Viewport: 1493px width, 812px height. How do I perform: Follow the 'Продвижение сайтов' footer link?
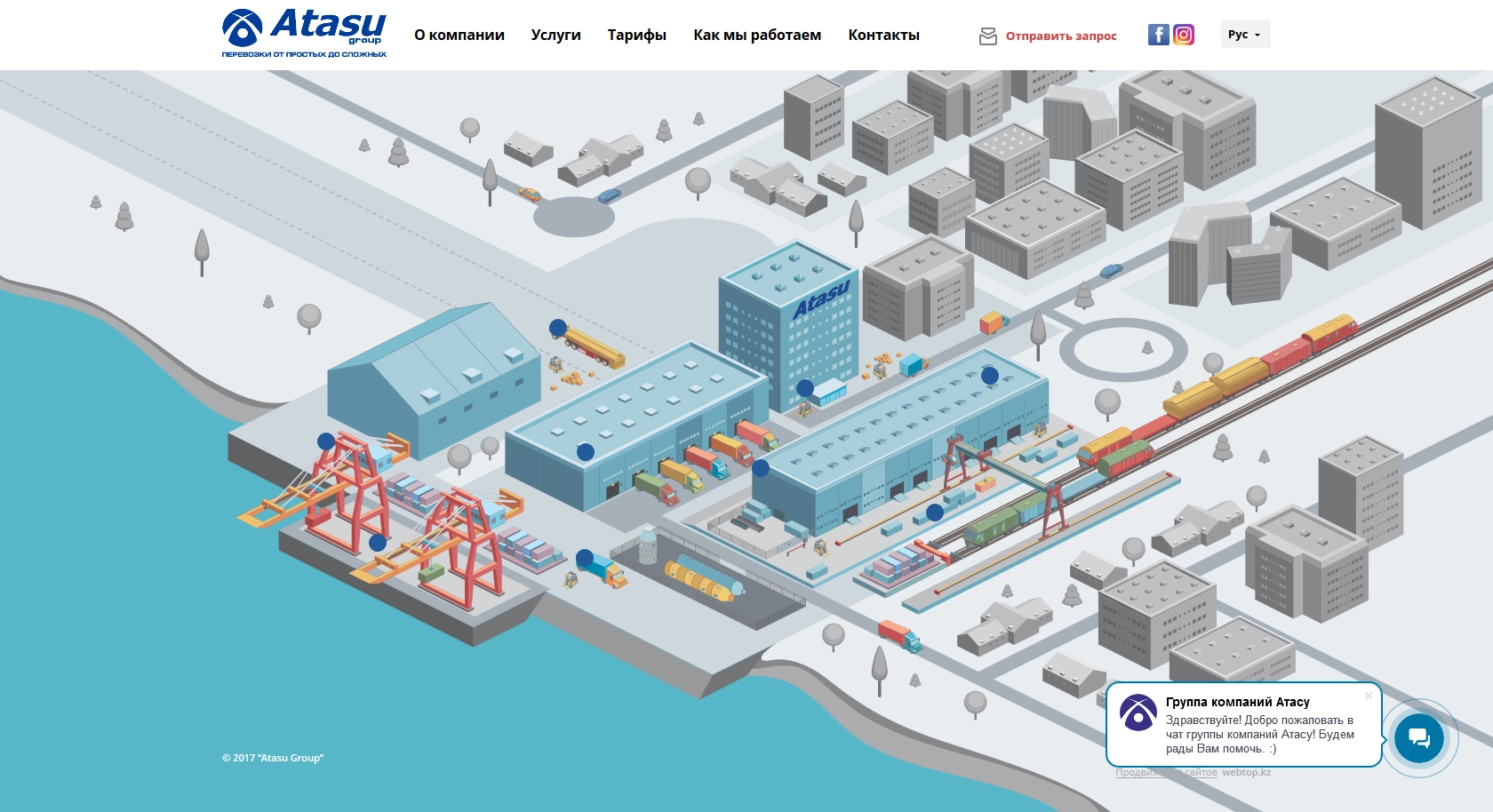[x=1167, y=772]
